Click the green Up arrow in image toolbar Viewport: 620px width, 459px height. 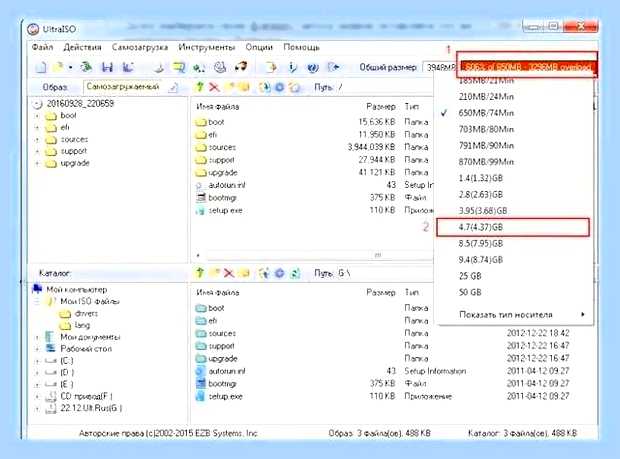point(200,87)
